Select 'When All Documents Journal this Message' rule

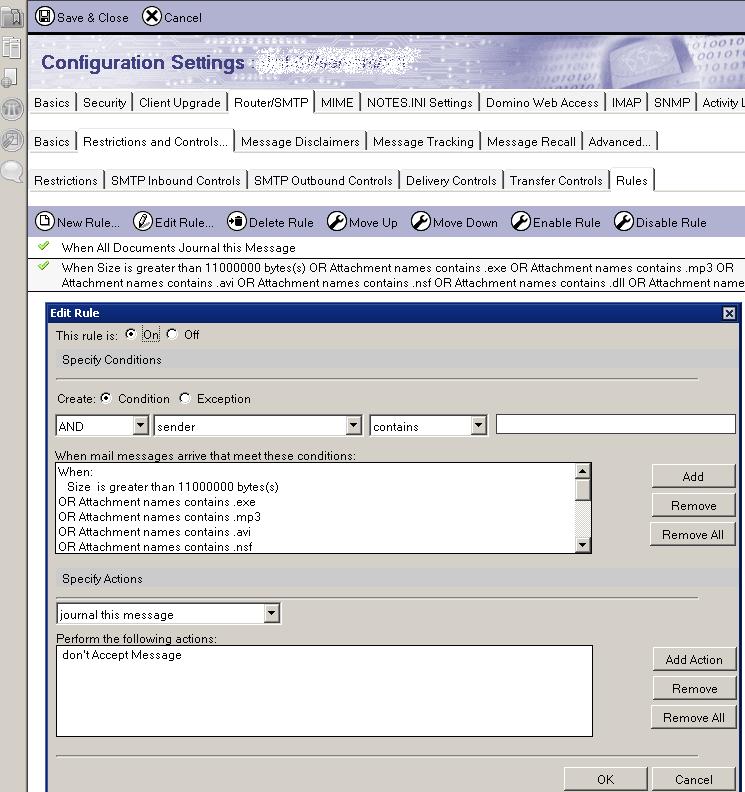tap(178, 248)
